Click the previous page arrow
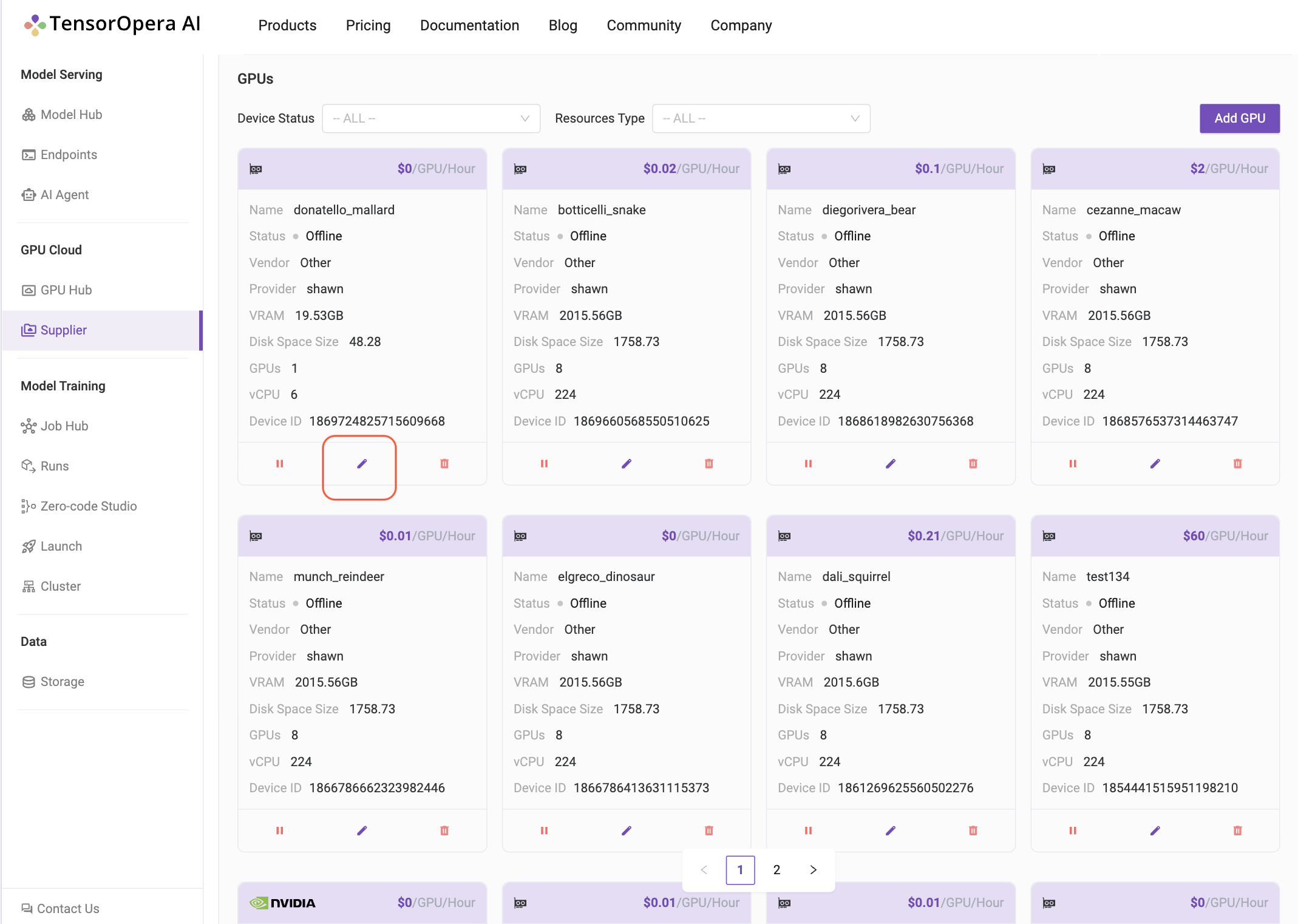Viewport: 1298px width, 924px height. coord(704,870)
